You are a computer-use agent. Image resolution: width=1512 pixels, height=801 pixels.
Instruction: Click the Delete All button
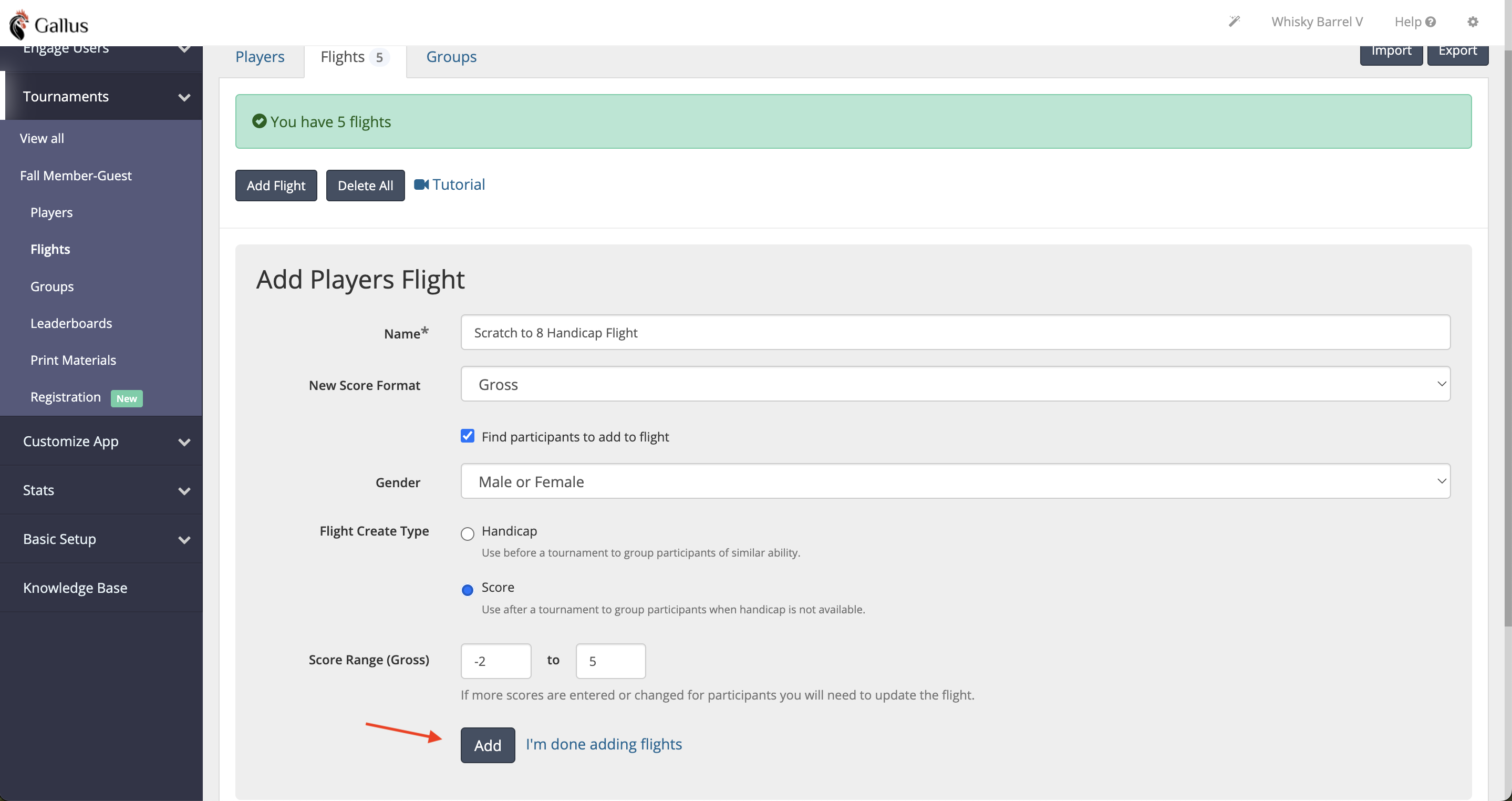tap(365, 185)
